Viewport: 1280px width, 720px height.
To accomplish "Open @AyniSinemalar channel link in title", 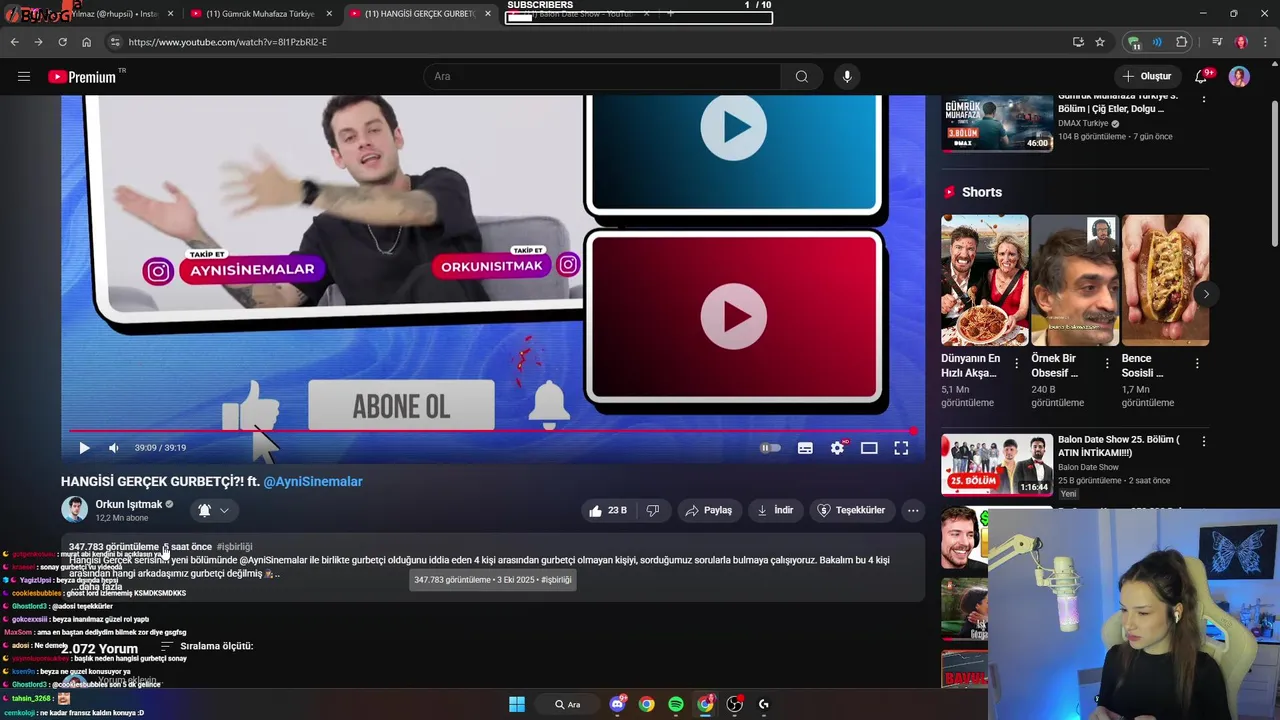I will tap(313, 481).
